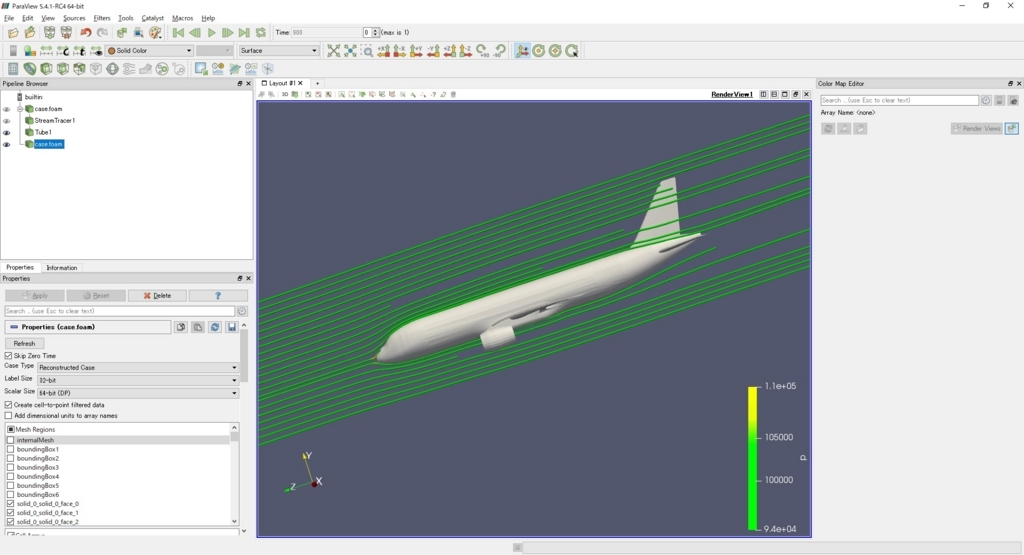Select Tube1 in pipeline browser
The width and height of the screenshot is (1024, 555).
43,133
